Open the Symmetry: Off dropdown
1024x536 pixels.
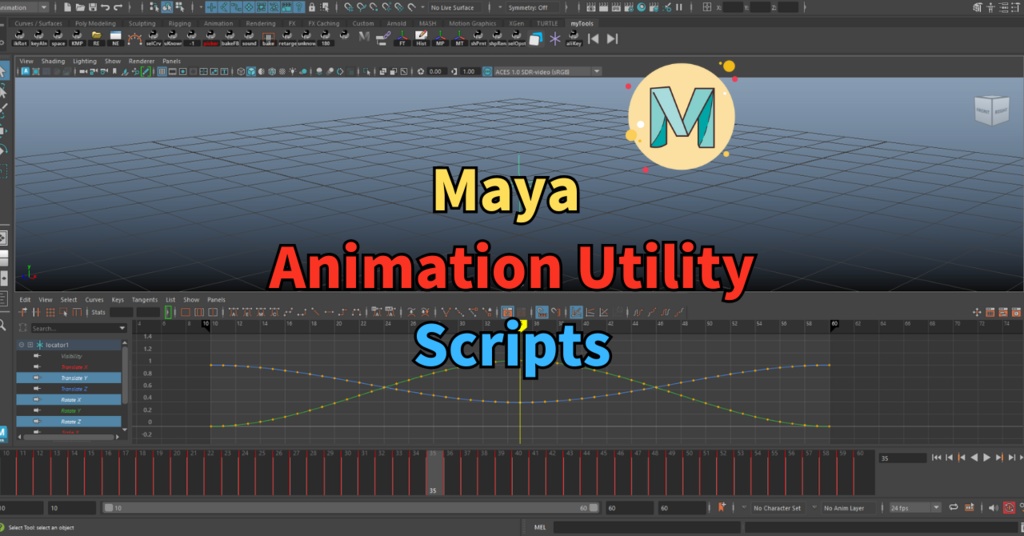(x=531, y=7)
